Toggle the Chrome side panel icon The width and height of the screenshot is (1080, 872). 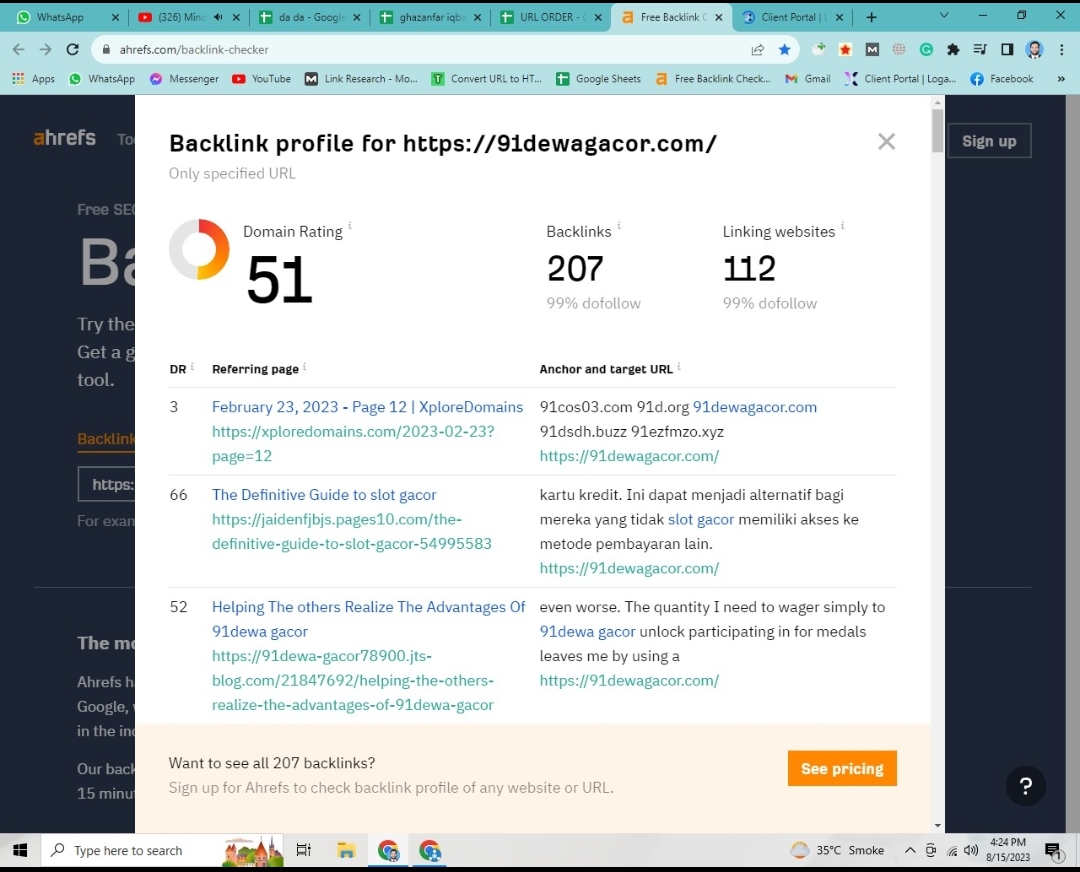[1007, 49]
